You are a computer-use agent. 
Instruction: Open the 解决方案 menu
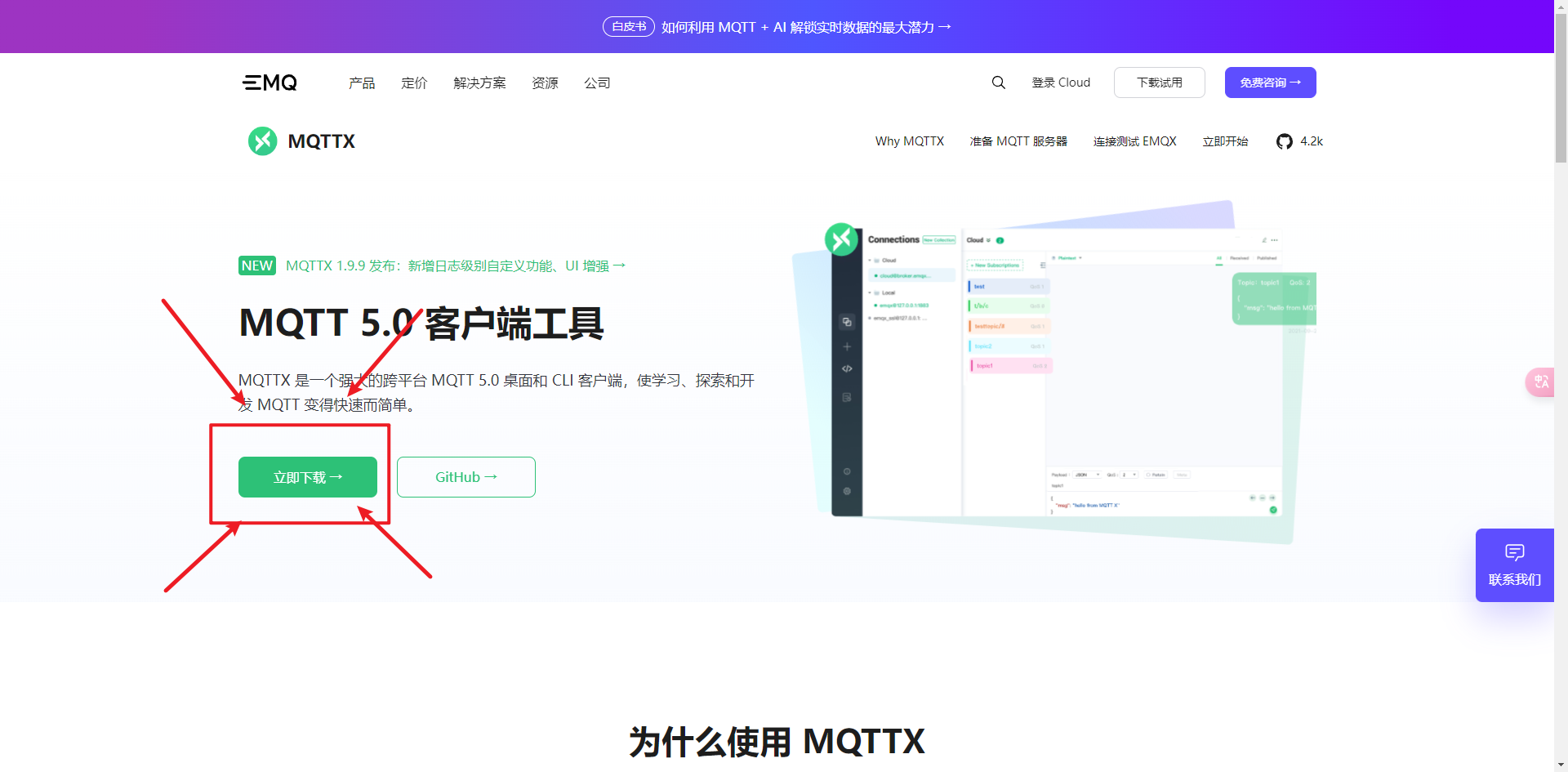(479, 83)
